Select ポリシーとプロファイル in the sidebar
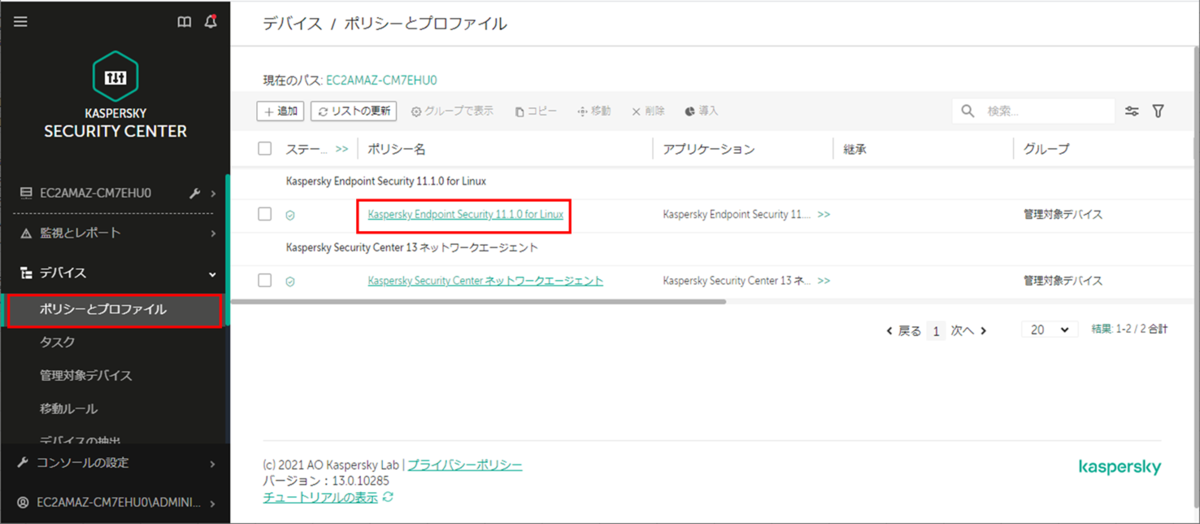 click(x=114, y=310)
